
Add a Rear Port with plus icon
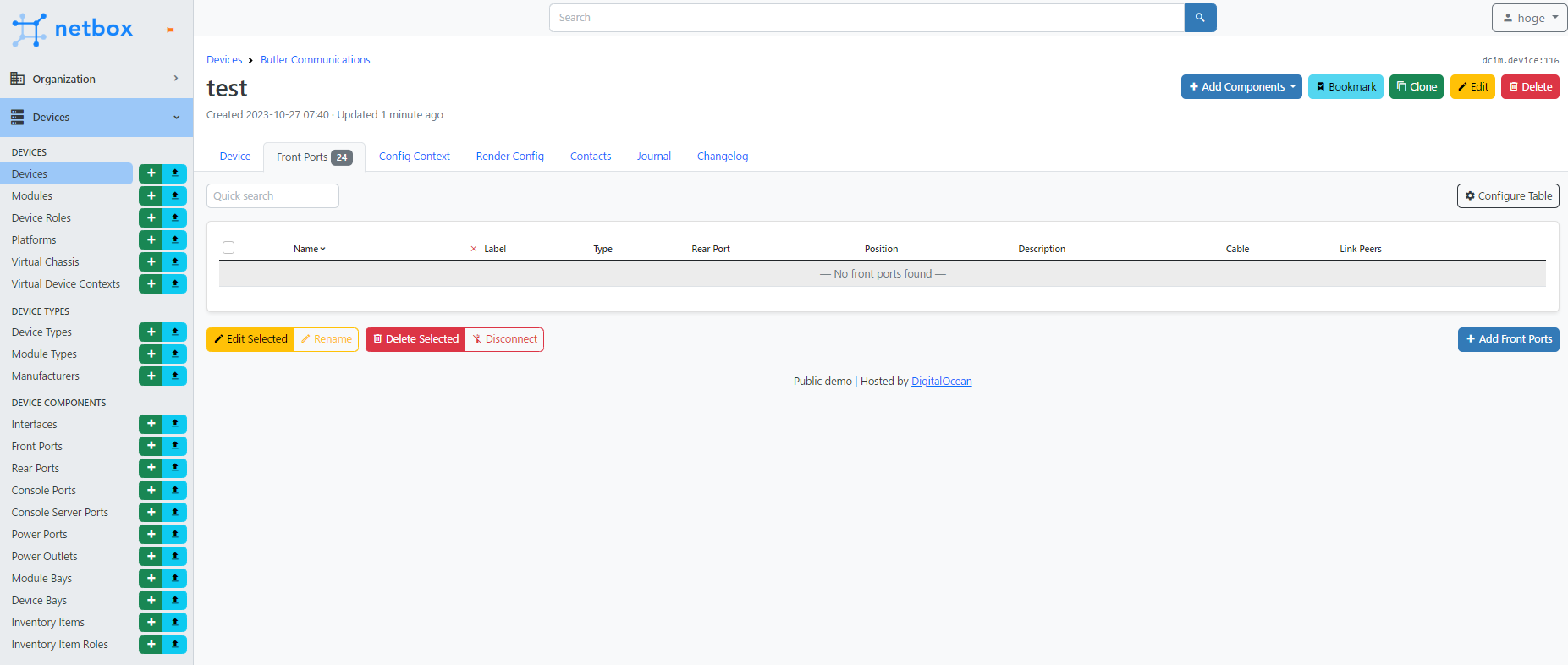151,468
